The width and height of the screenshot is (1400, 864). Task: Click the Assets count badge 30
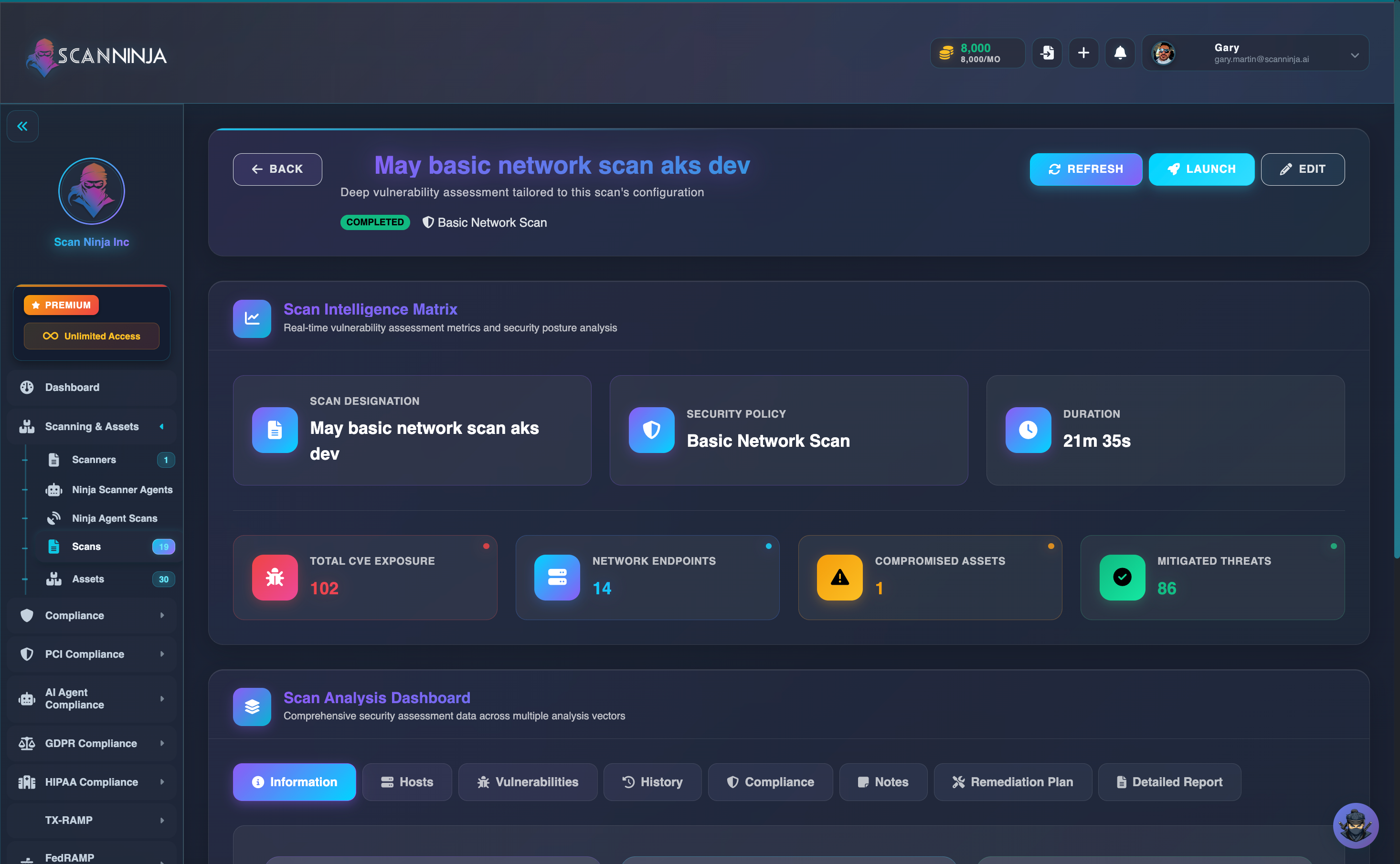(x=163, y=580)
